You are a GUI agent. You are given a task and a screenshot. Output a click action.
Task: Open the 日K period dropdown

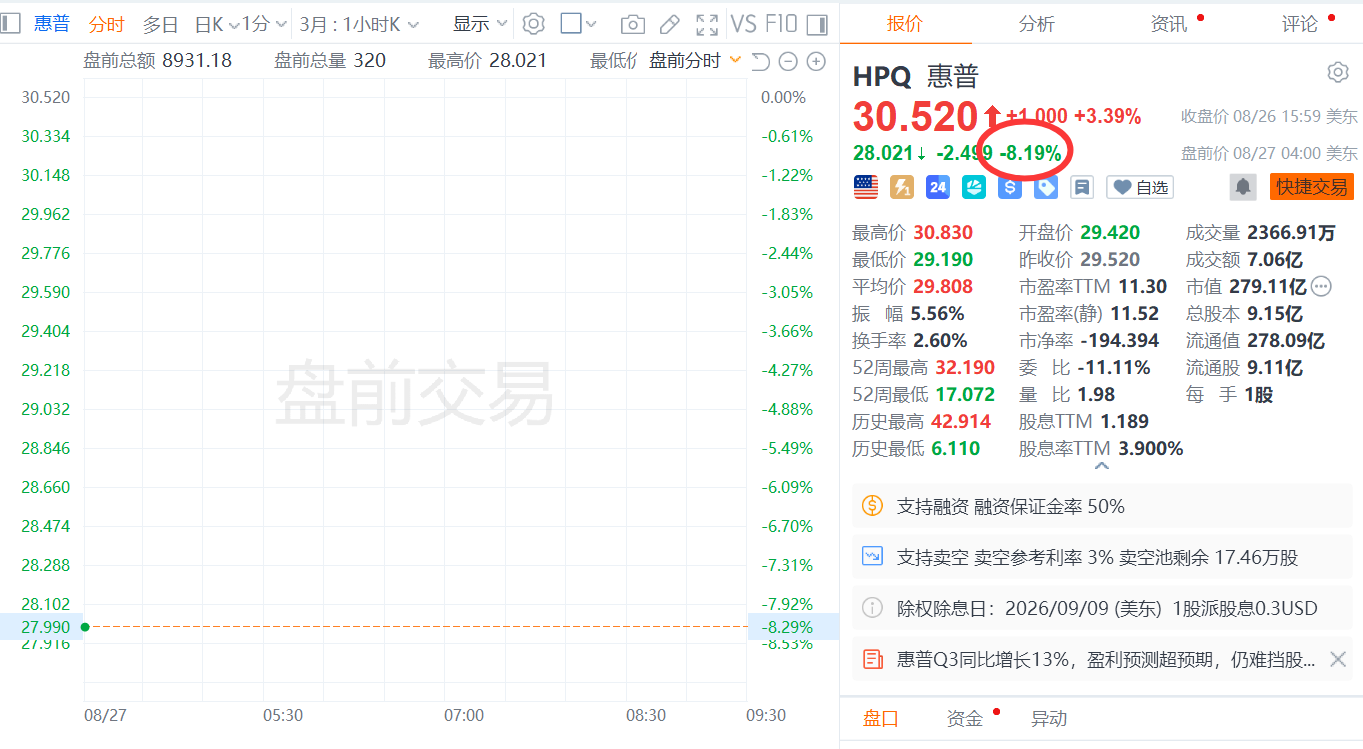[x=217, y=24]
